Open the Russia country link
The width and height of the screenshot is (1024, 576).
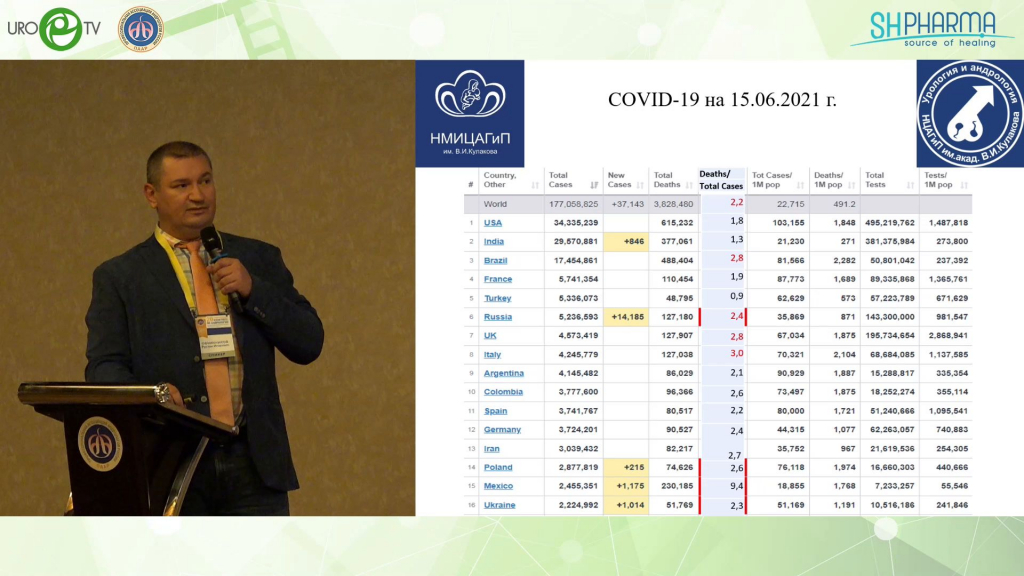point(497,317)
